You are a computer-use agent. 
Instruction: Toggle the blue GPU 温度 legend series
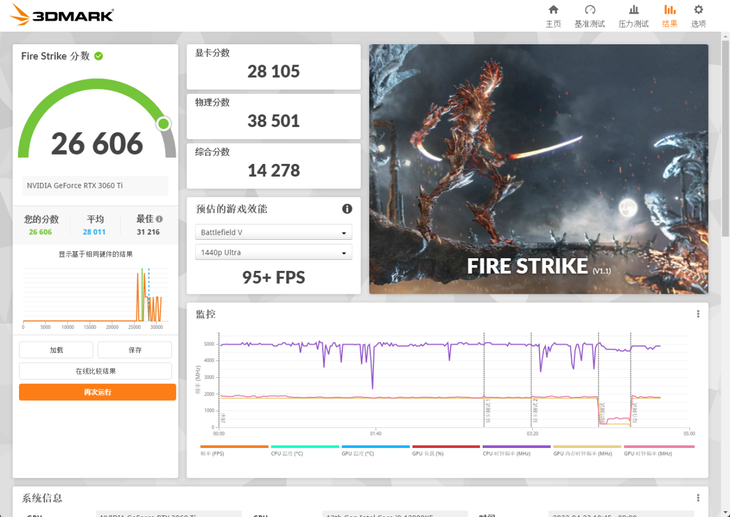376,450
